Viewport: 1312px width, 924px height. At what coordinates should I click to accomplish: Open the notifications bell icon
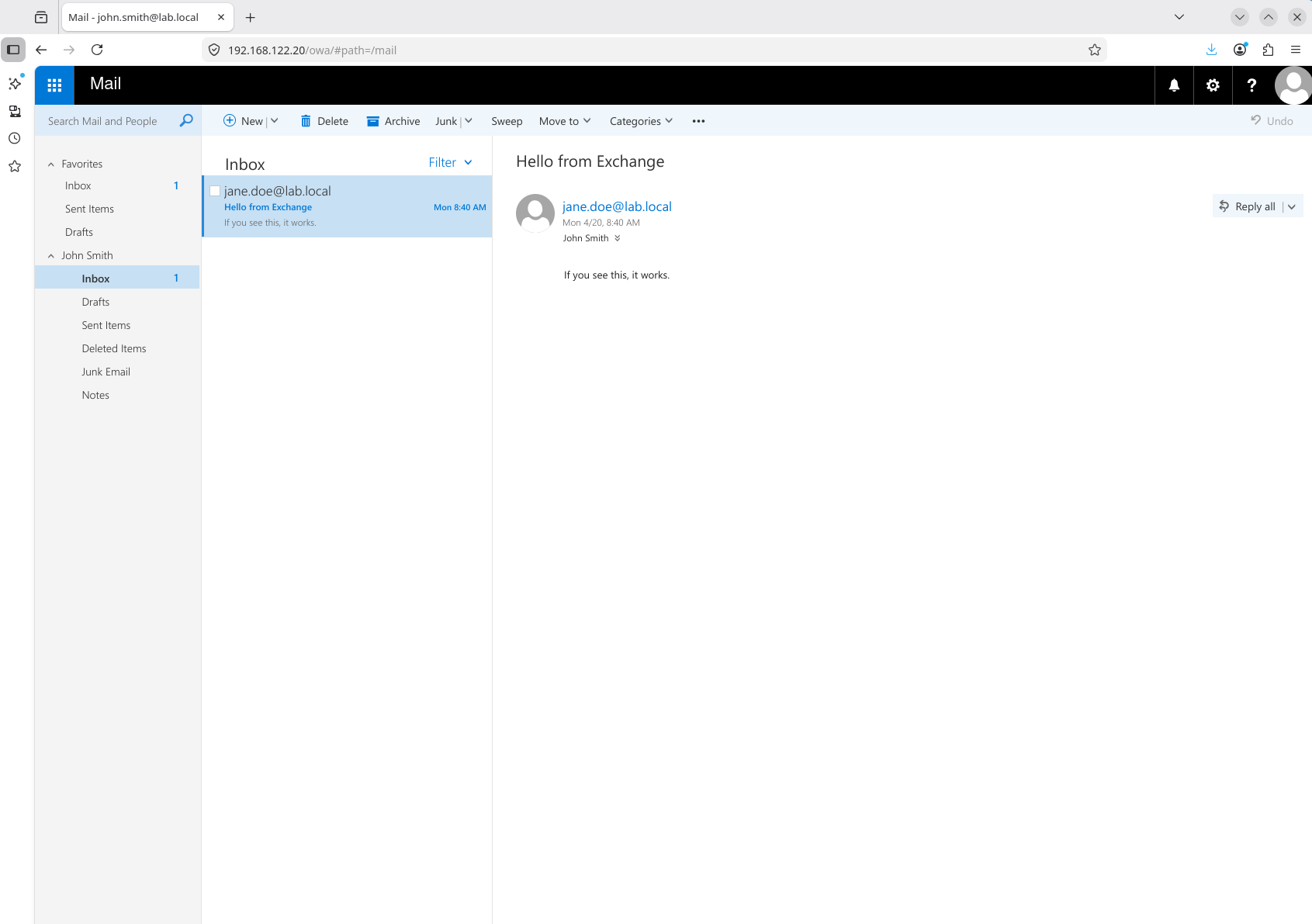coord(1173,85)
